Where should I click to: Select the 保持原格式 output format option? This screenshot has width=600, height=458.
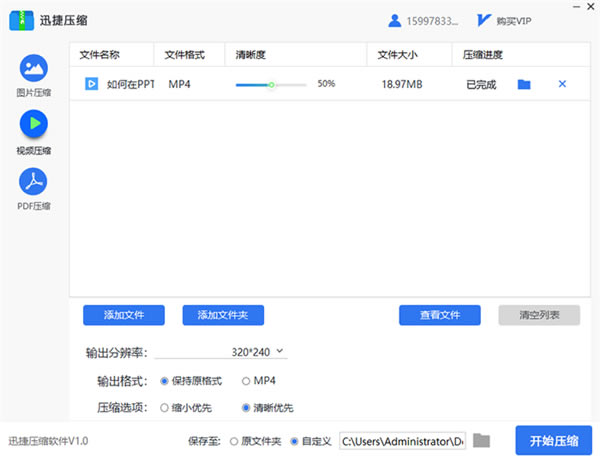tap(165, 381)
